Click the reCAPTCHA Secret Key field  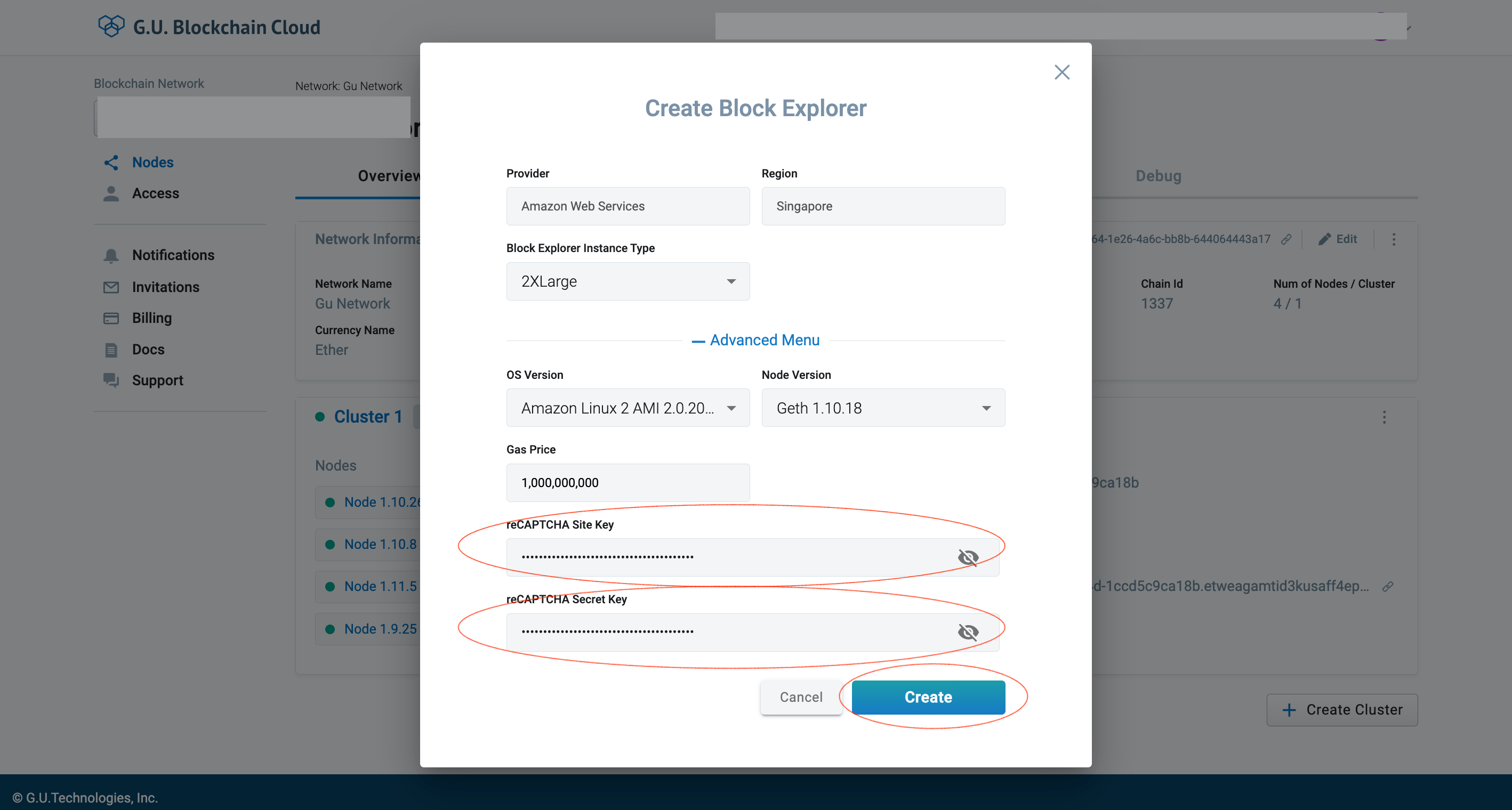753,631
